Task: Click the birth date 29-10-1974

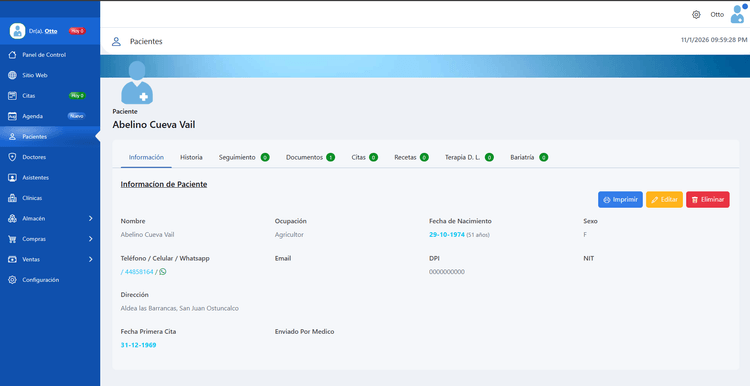Action: click(447, 235)
